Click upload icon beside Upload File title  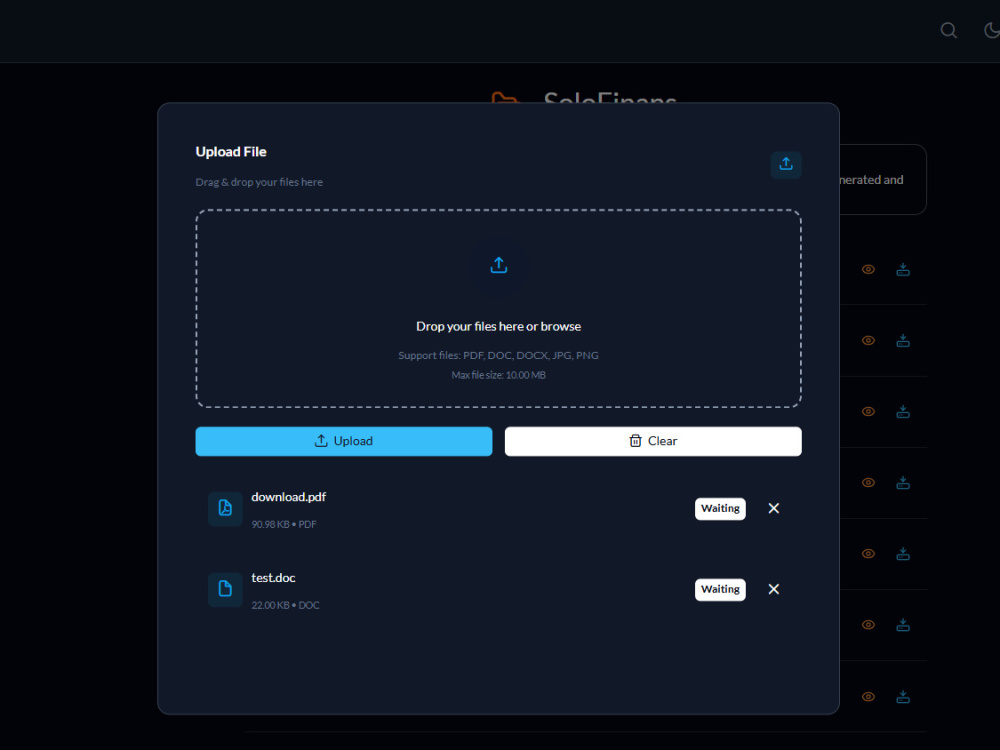[786, 165]
